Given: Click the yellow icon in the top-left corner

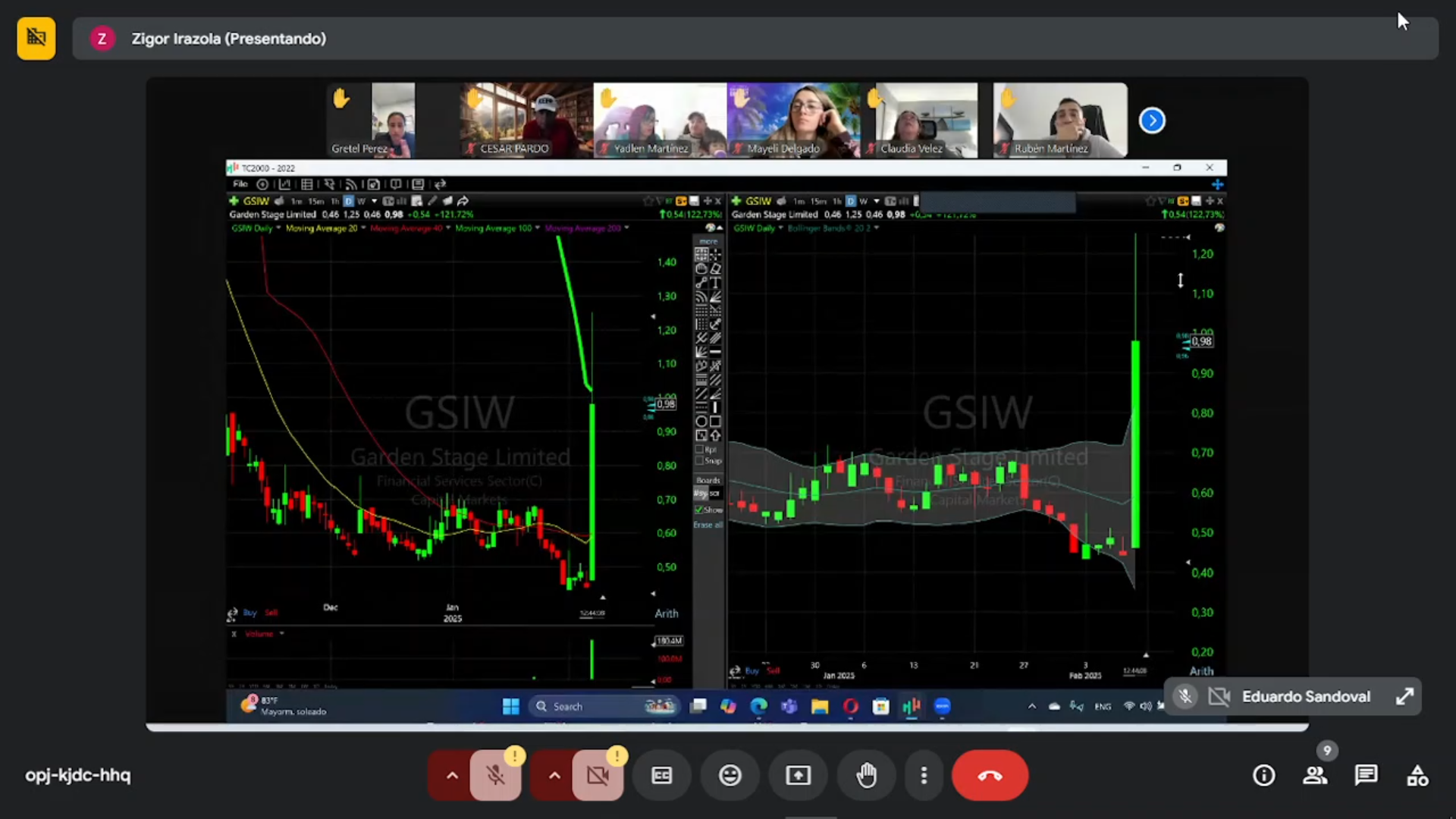Looking at the screenshot, I should click(36, 38).
